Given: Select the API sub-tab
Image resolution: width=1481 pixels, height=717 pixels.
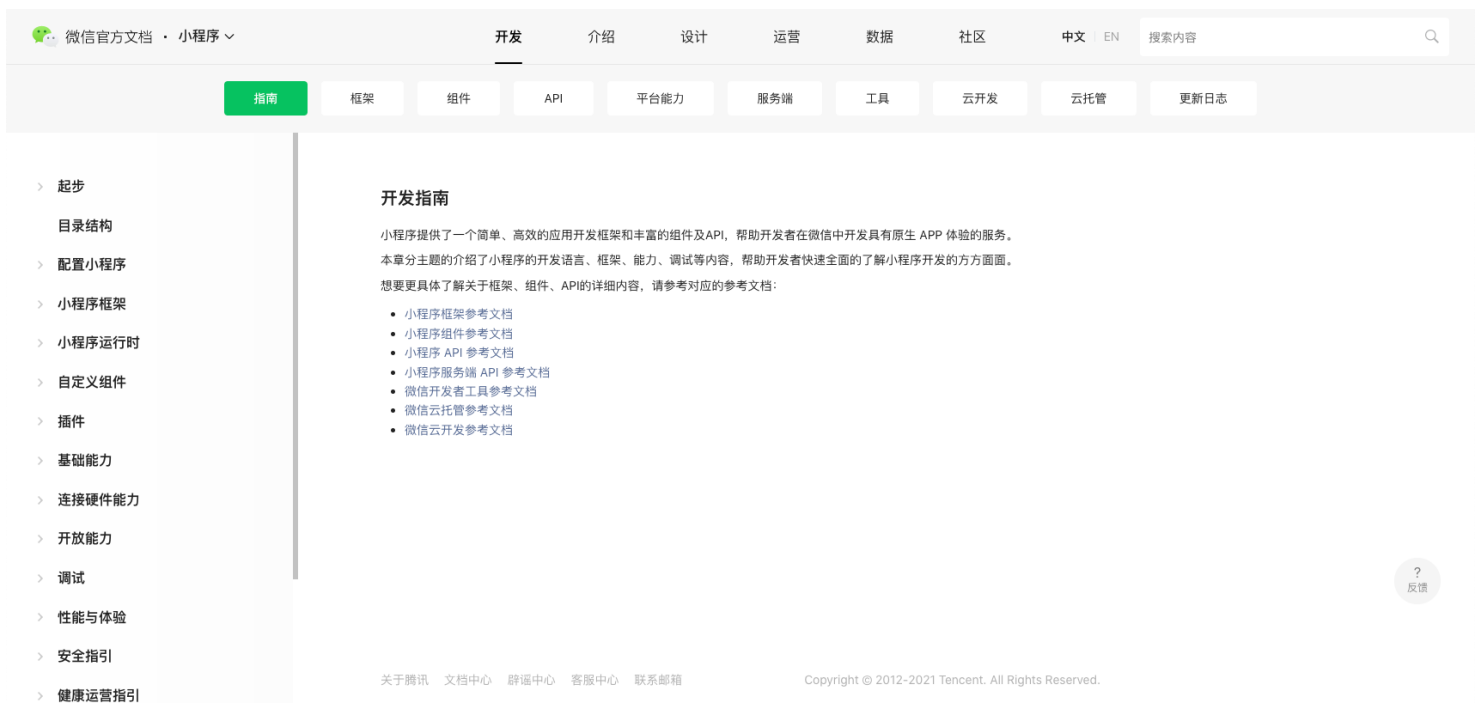Looking at the screenshot, I should coord(554,98).
